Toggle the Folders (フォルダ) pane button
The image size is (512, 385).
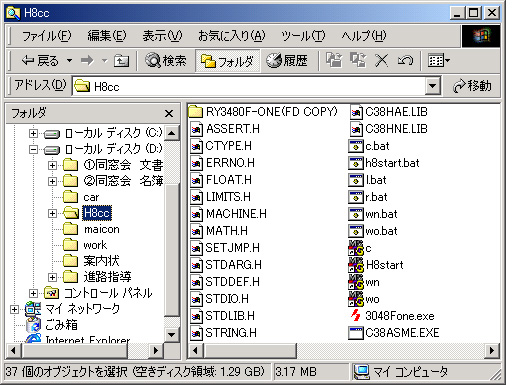click(x=228, y=61)
